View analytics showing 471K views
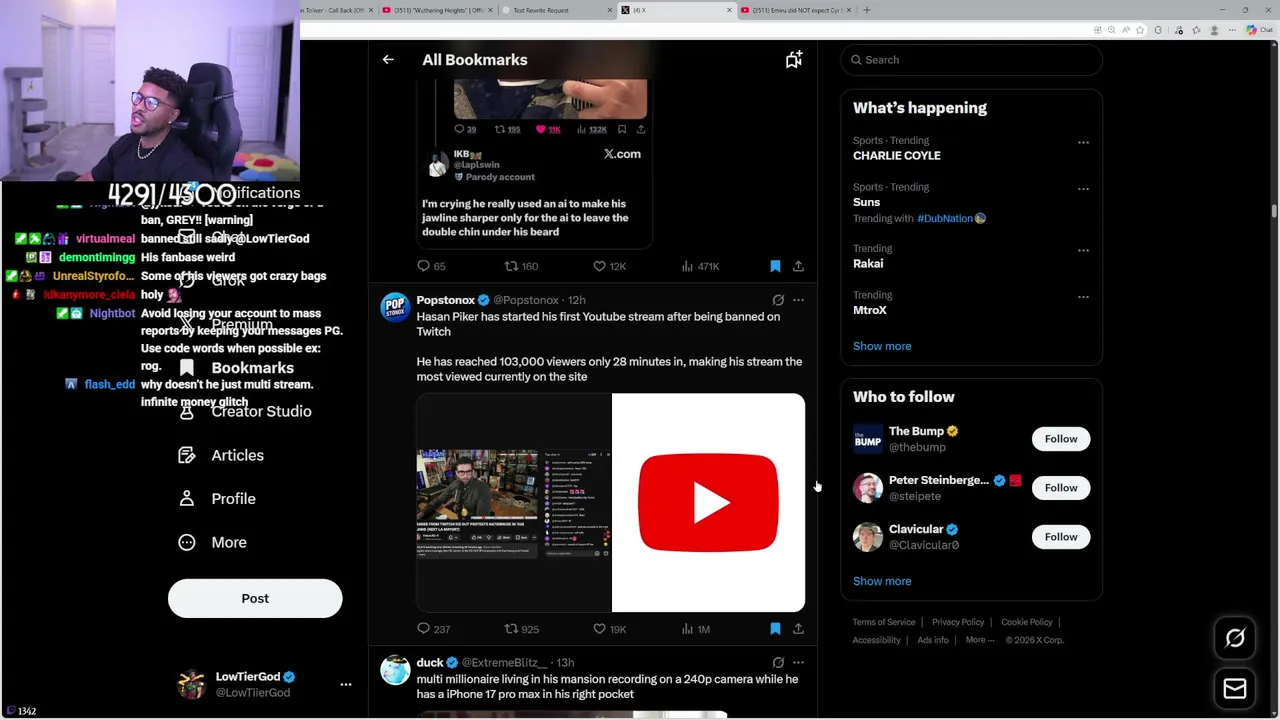Viewport: 1280px width, 720px height. coord(700,266)
